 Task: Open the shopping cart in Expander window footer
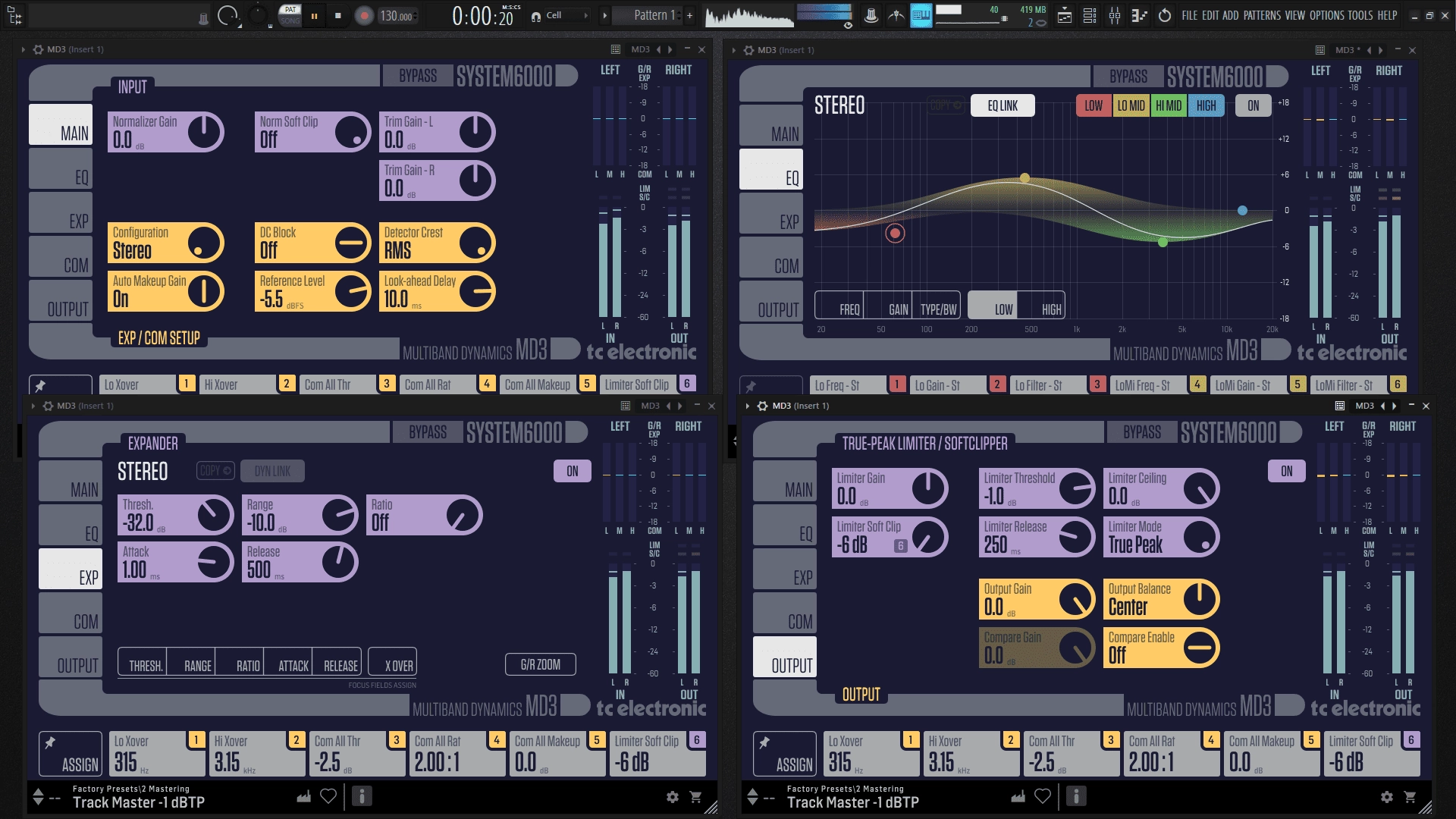(695, 796)
